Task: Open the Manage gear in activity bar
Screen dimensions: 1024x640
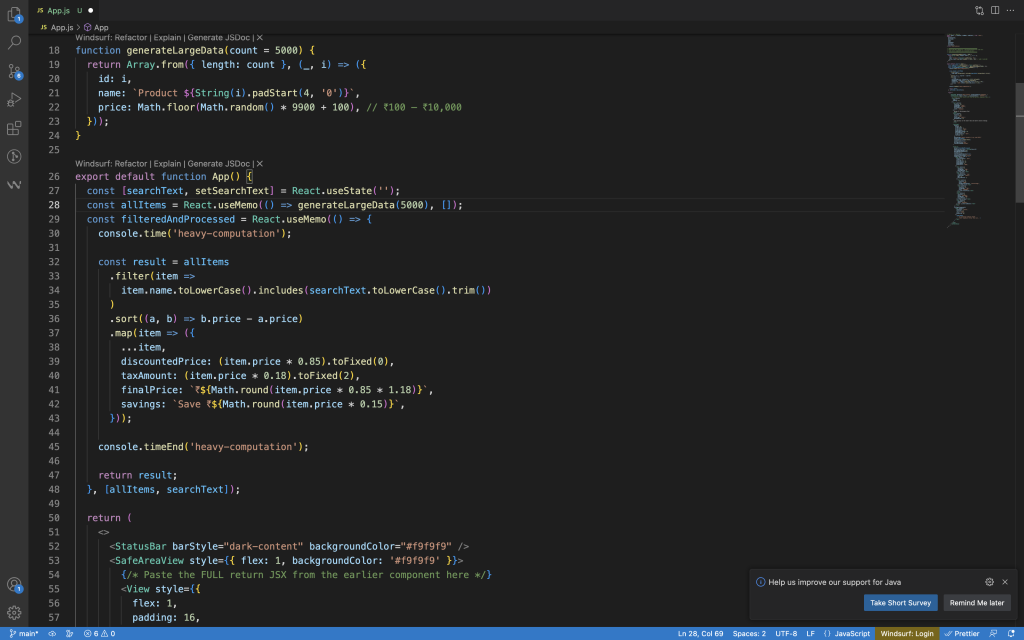Action: tap(14, 612)
